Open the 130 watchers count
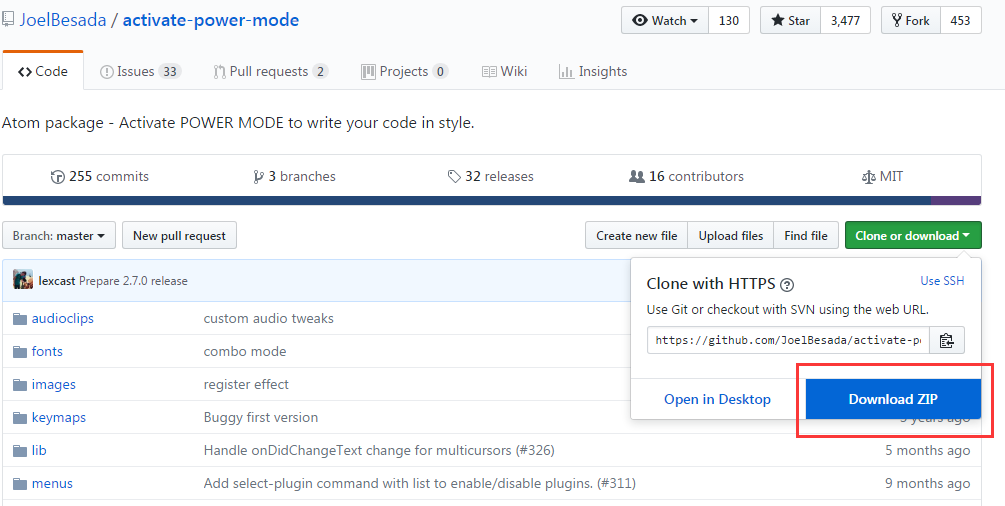1005x506 pixels. (729, 21)
